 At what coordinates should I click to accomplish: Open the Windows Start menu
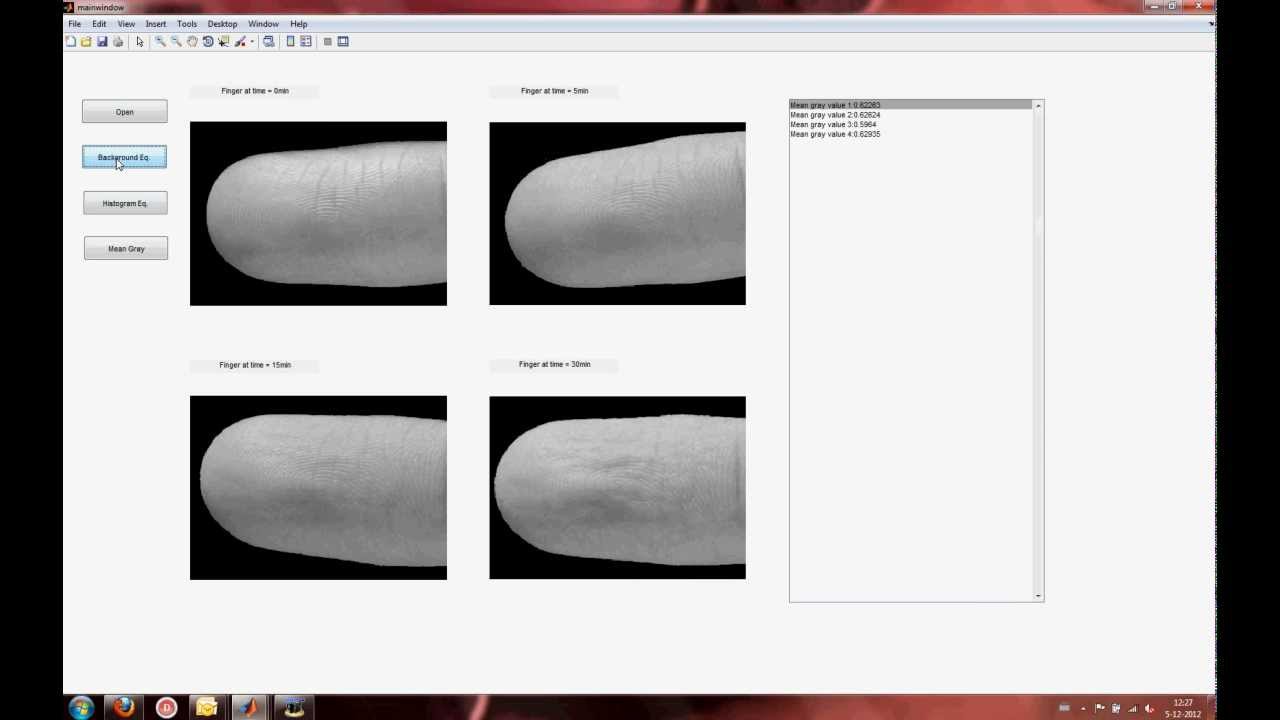click(x=81, y=708)
